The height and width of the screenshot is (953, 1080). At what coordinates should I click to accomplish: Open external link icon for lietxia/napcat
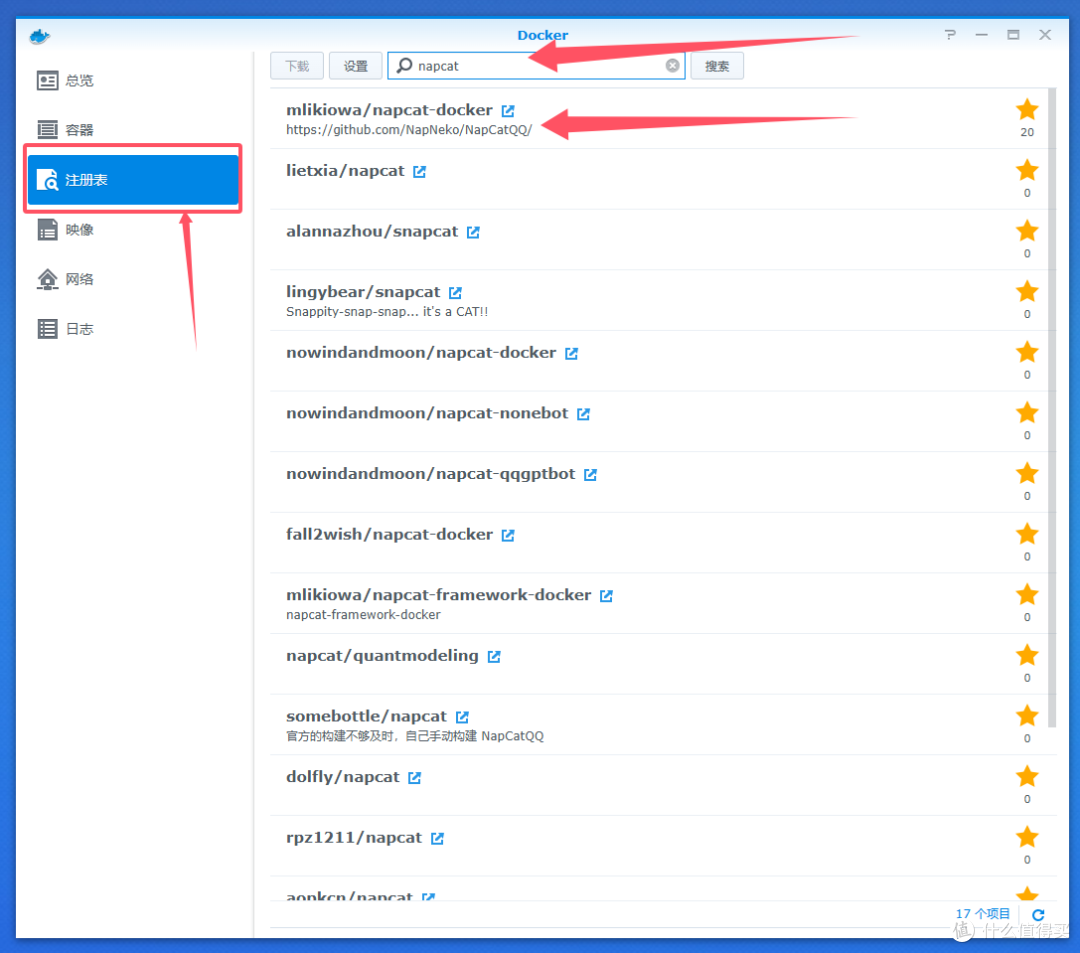click(419, 171)
